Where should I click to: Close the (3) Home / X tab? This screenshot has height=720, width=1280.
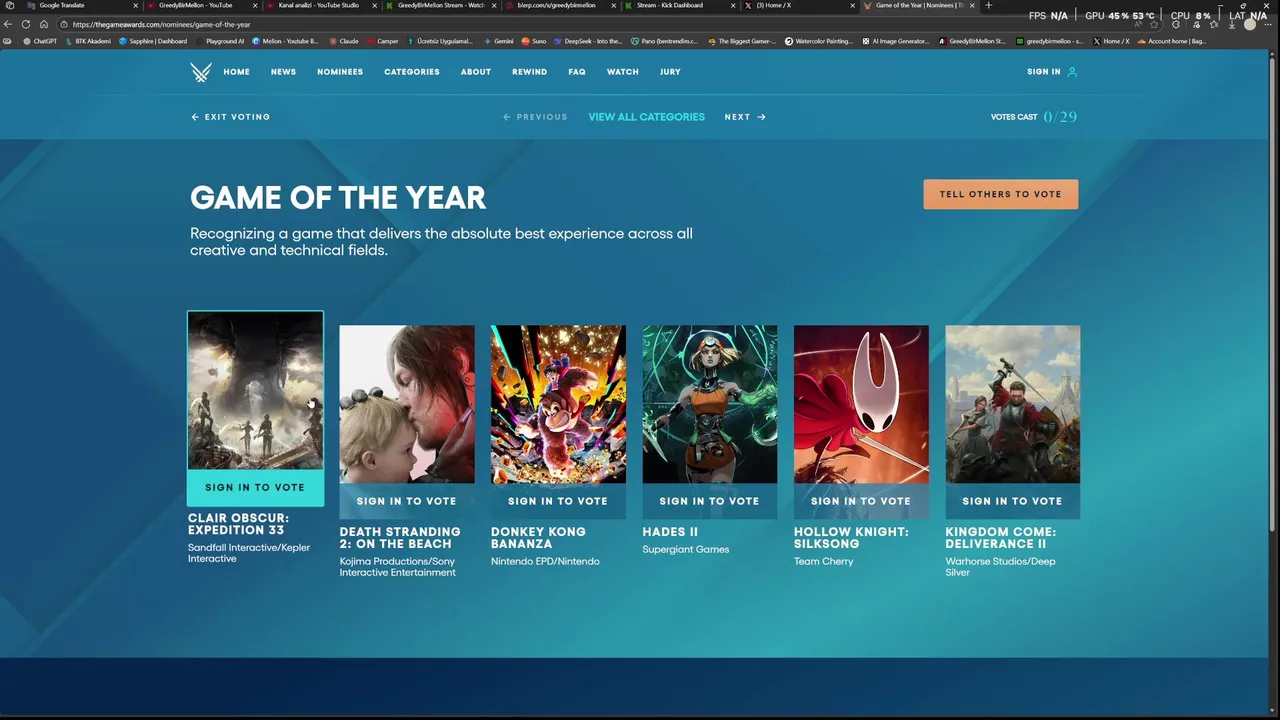pyautogui.click(x=853, y=5)
